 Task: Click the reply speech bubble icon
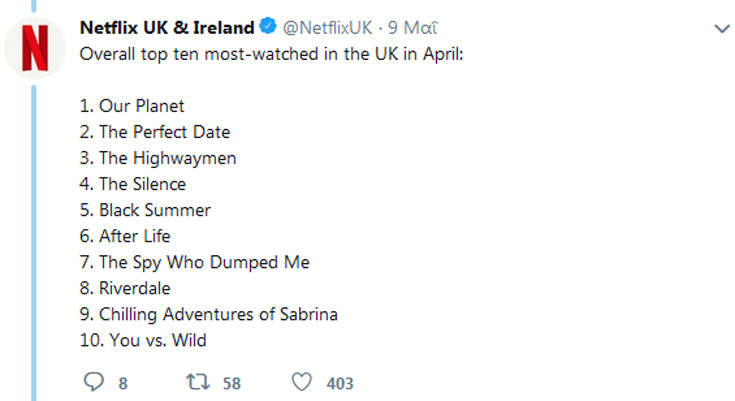coord(94,382)
